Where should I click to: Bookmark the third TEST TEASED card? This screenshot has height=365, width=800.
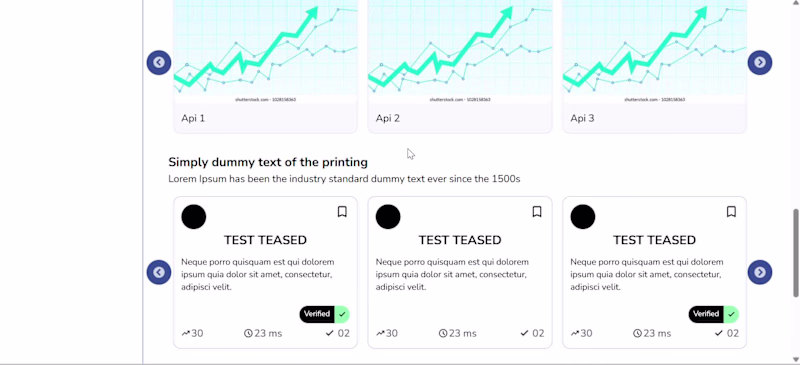[731, 211]
